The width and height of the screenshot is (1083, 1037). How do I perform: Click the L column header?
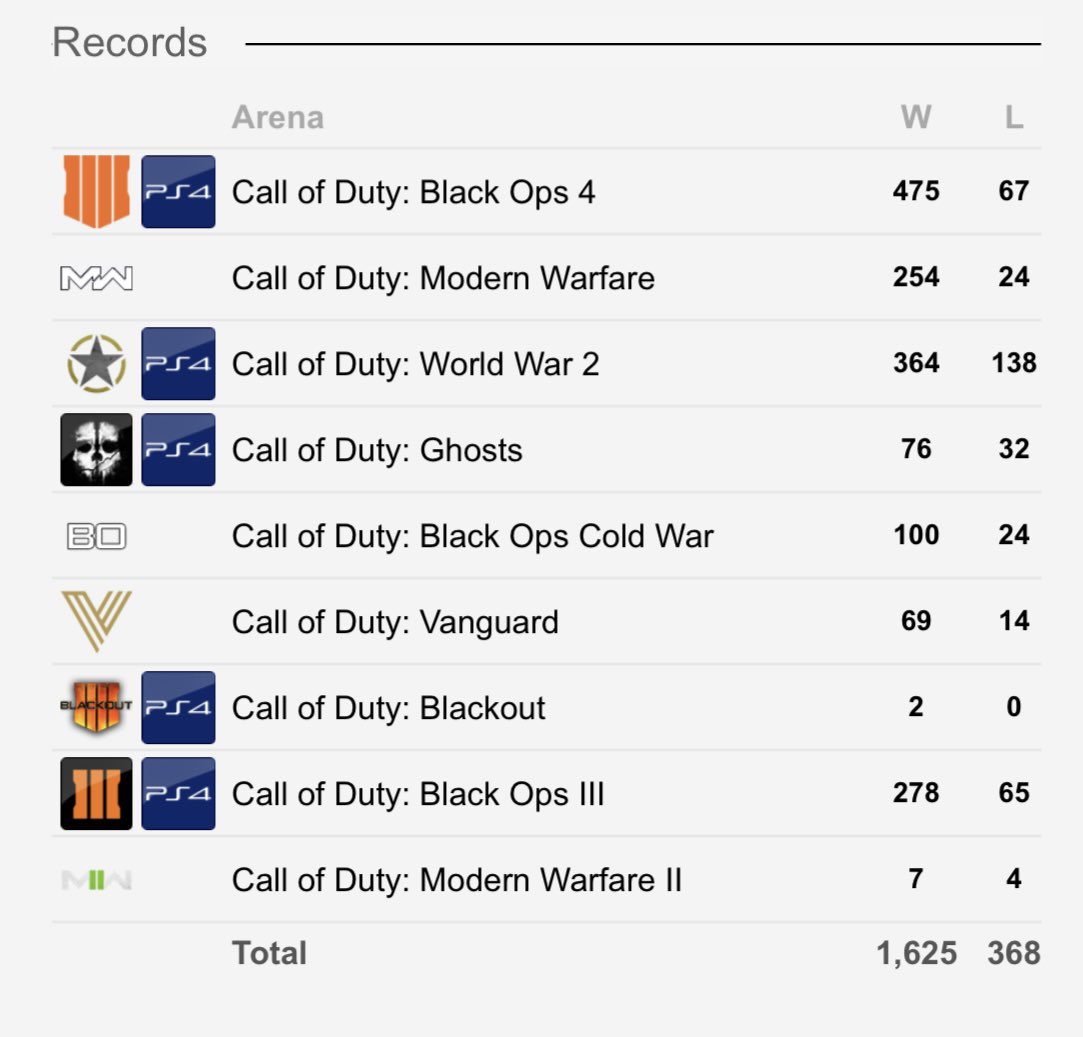1013,117
